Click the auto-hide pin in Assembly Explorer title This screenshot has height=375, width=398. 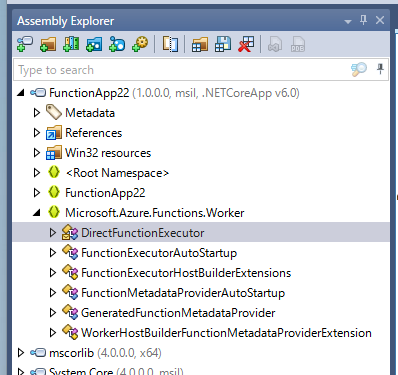point(363,20)
